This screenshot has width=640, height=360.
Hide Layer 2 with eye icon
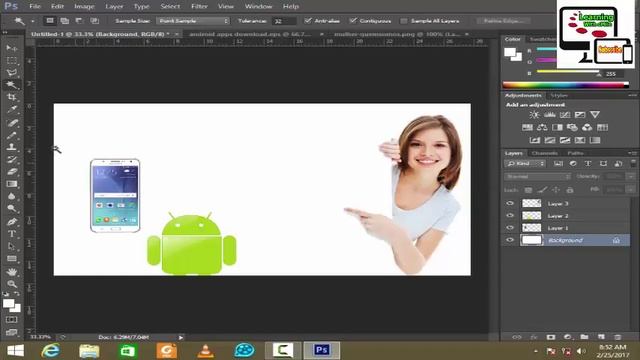(510, 216)
